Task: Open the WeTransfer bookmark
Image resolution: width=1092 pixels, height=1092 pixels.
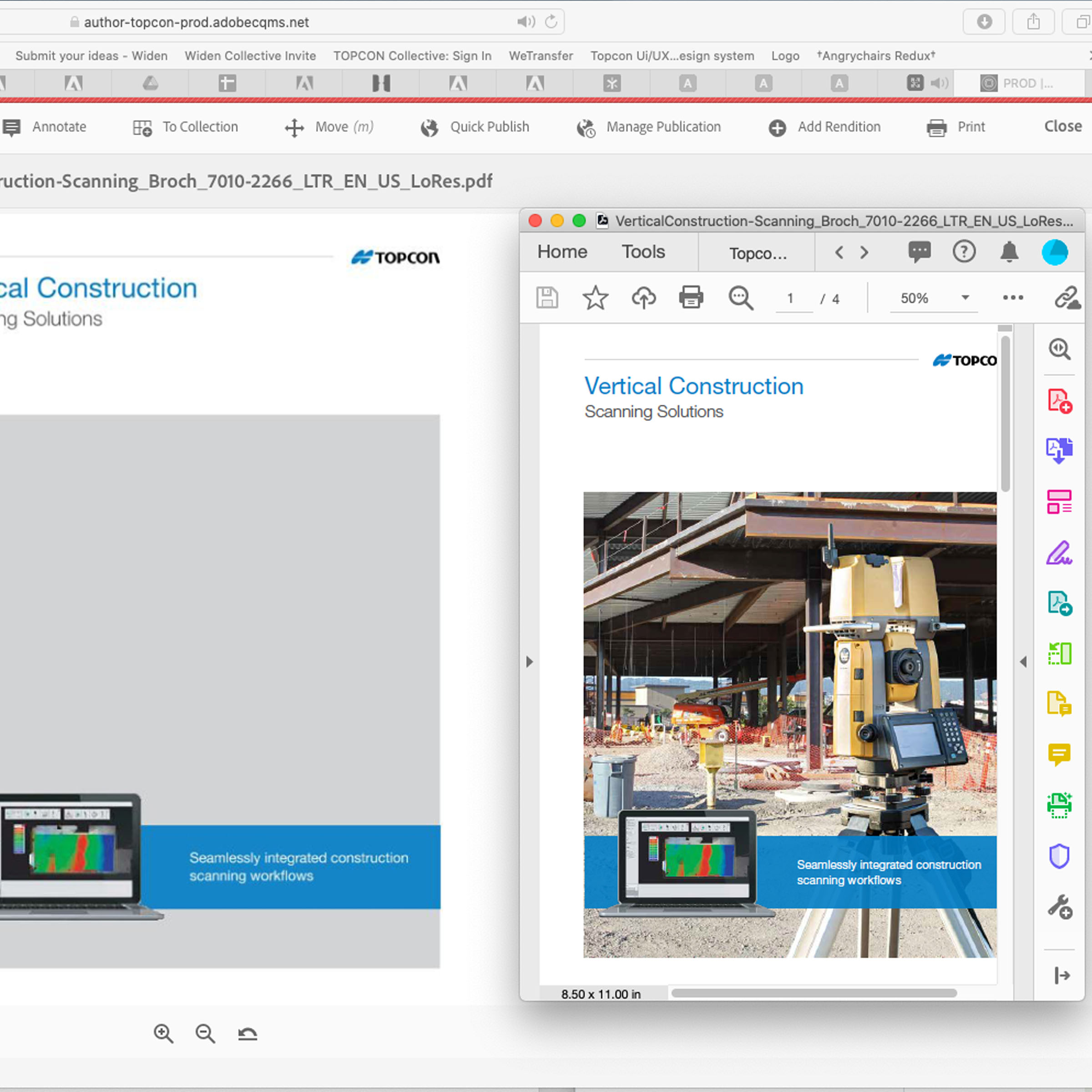Action: point(541,56)
